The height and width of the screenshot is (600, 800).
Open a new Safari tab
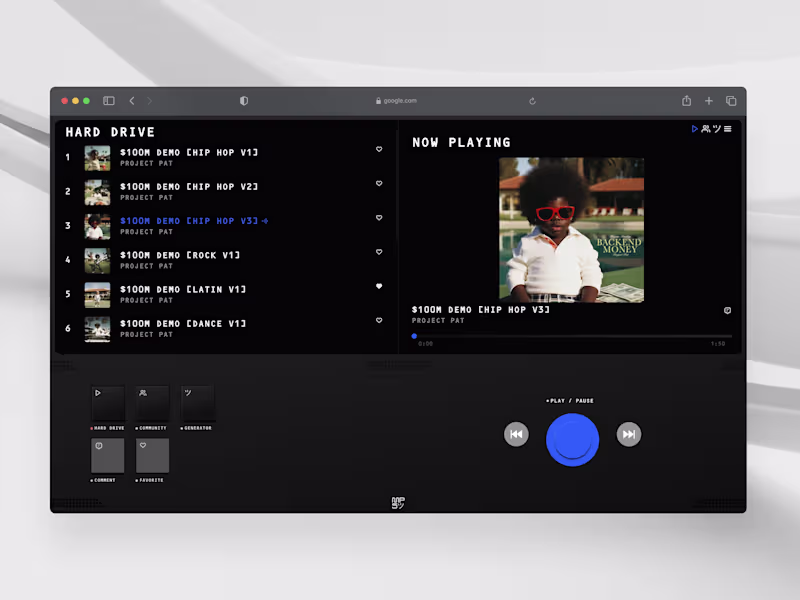709,101
